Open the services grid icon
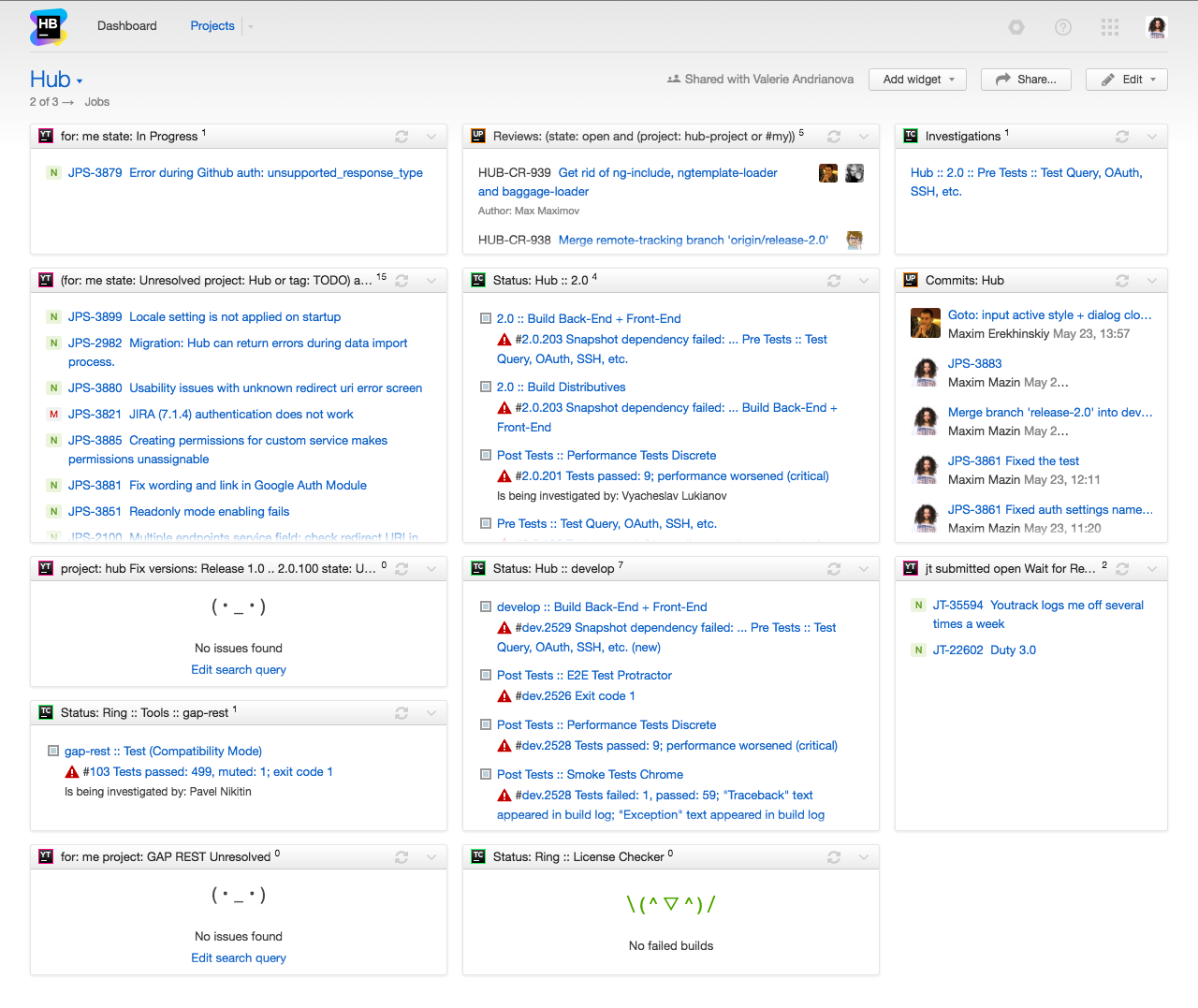Viewport: 1198px width, 1008px height. tap(1110, 27)
